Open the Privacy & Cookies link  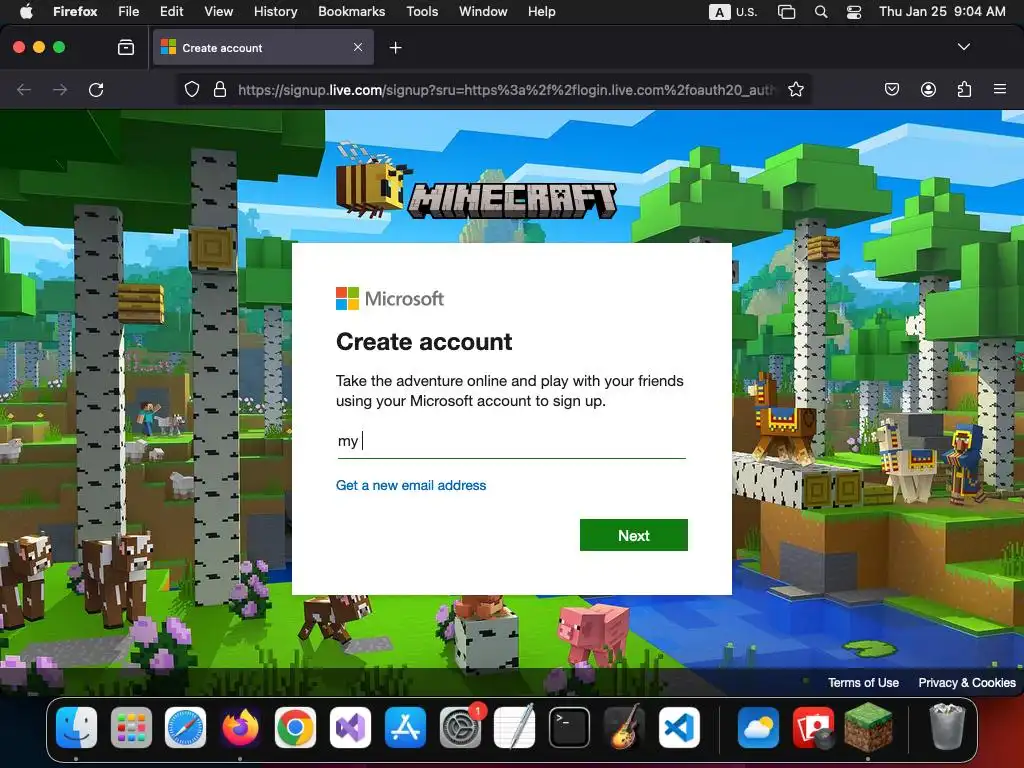click(x=967, y=682)
